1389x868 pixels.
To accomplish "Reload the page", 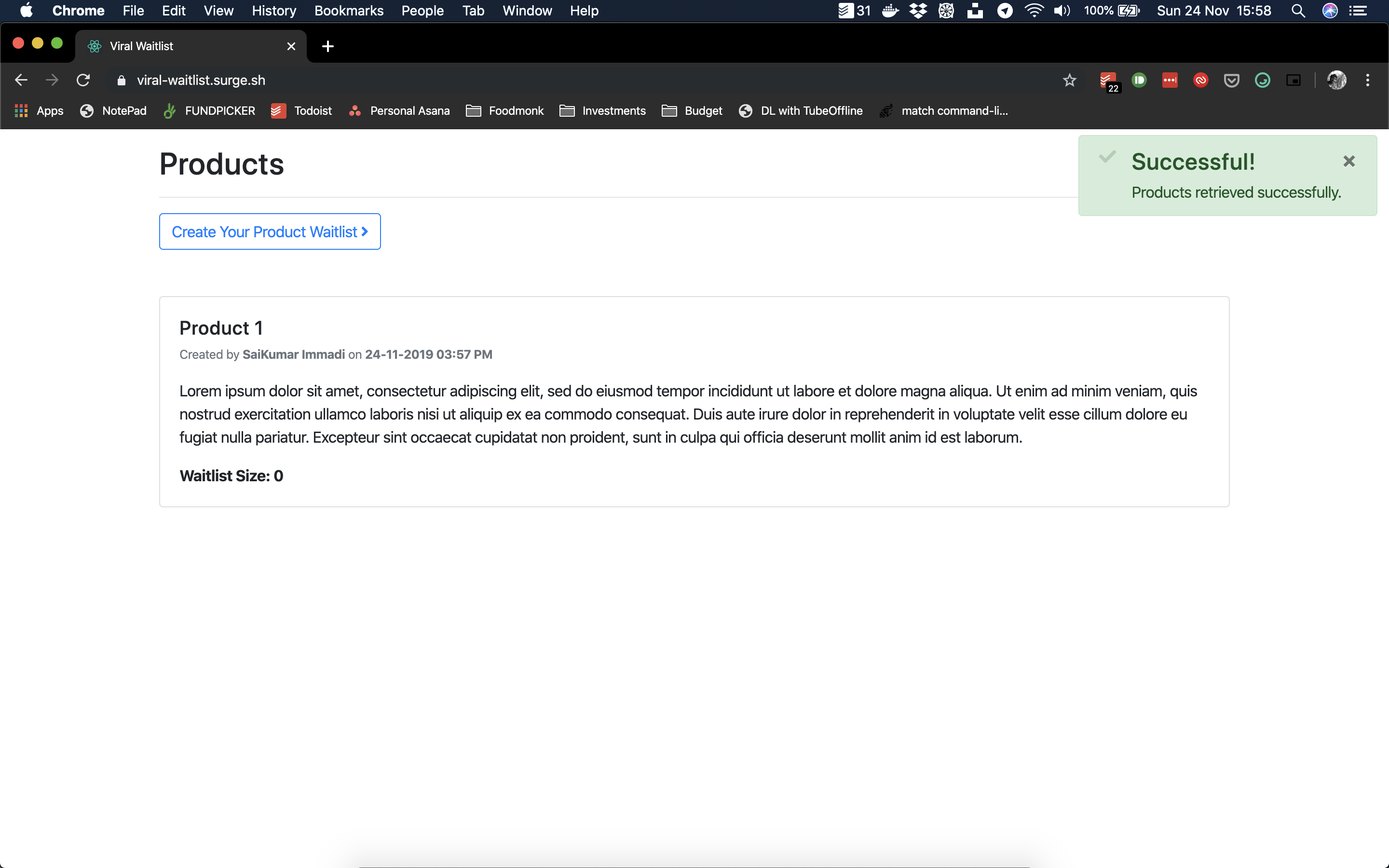I will click(x=83, y=81).
